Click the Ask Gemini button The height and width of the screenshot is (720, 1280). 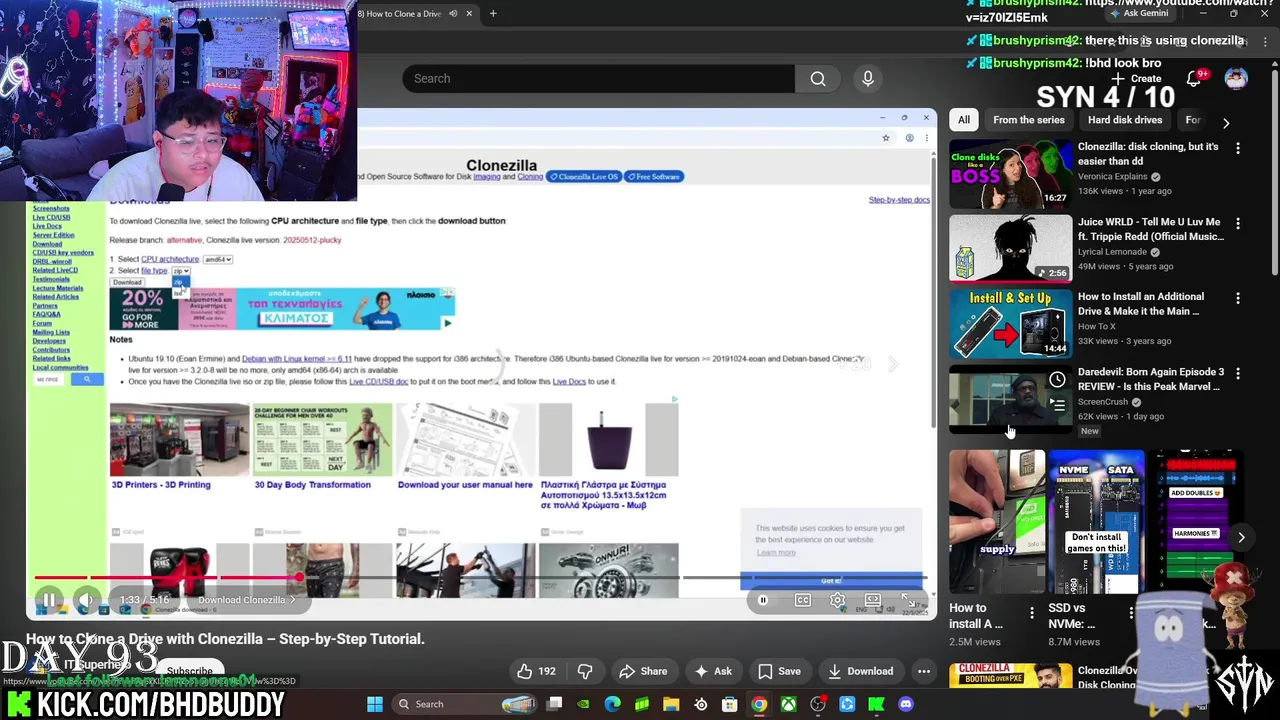[x=1139, y=14]
